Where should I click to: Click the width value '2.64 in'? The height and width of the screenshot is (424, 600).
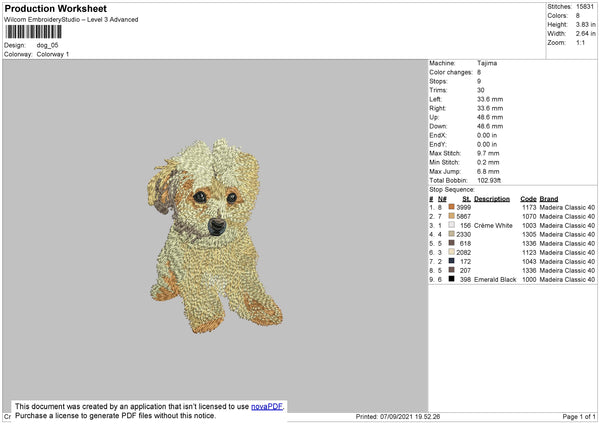585,34
